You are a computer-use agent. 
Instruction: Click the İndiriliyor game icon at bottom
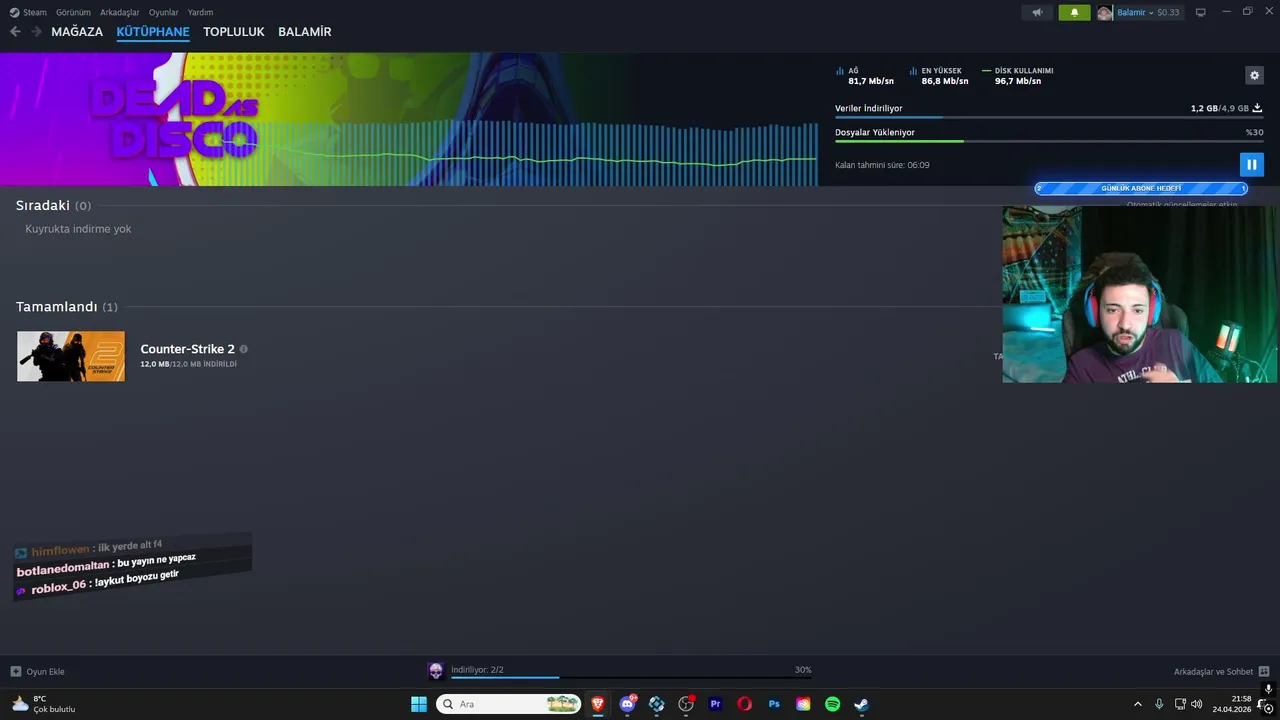436,671
